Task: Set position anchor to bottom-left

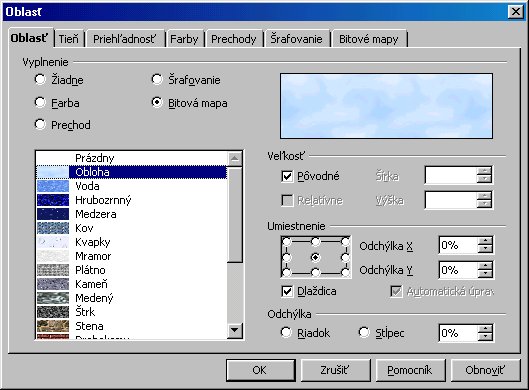Action: (286, 273)
